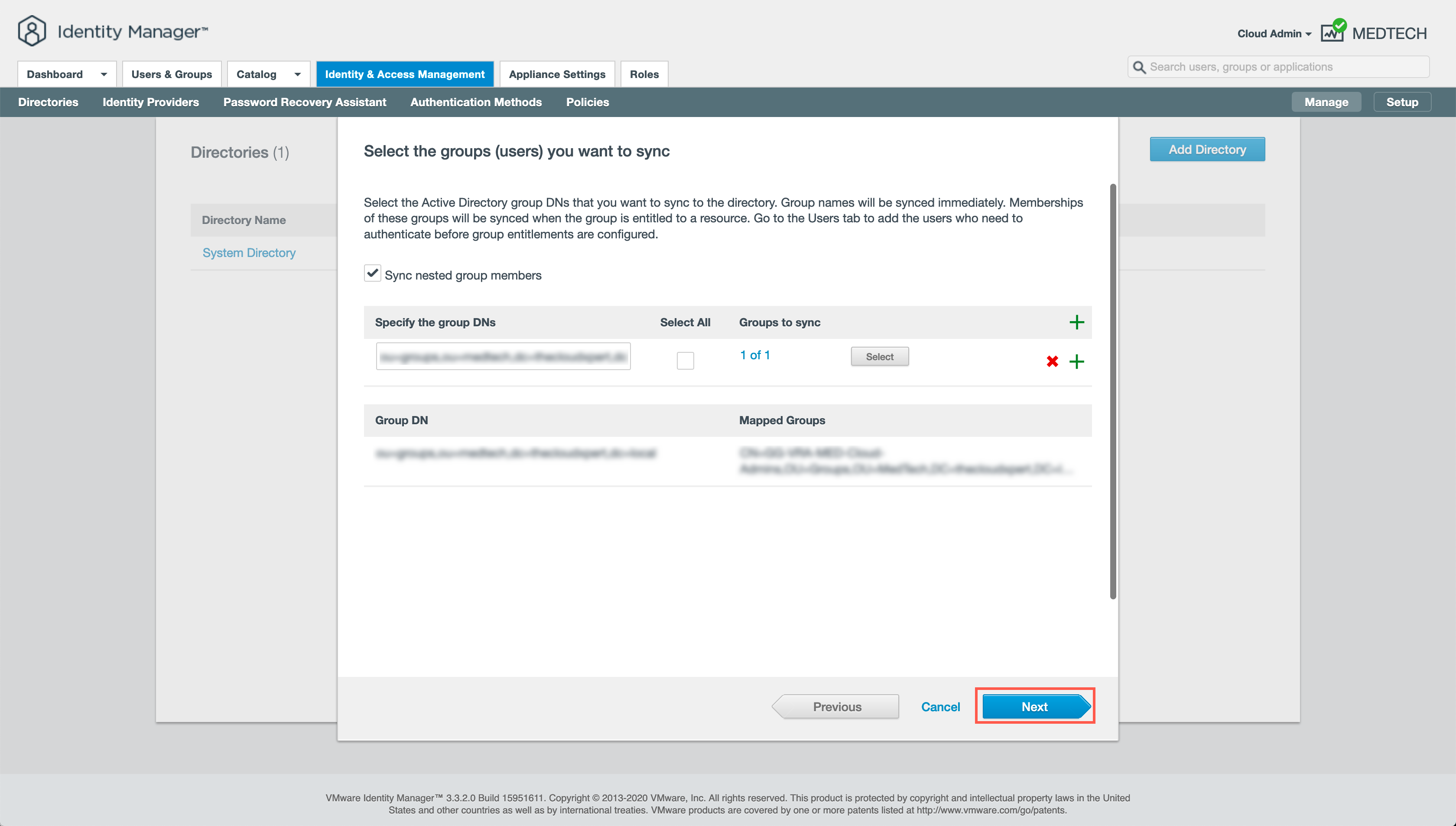
Task: Switch to Users & Groups tab
Action: [171, 74]
